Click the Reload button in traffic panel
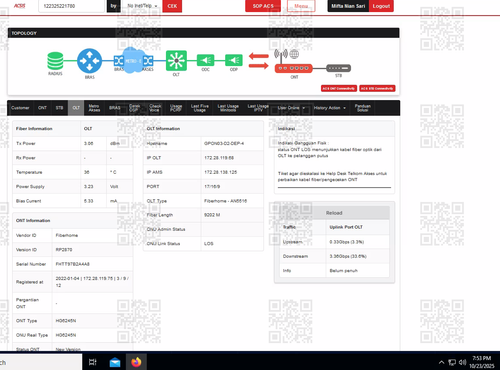This screenshot has height=370, width=500. [x=334, y=213]
